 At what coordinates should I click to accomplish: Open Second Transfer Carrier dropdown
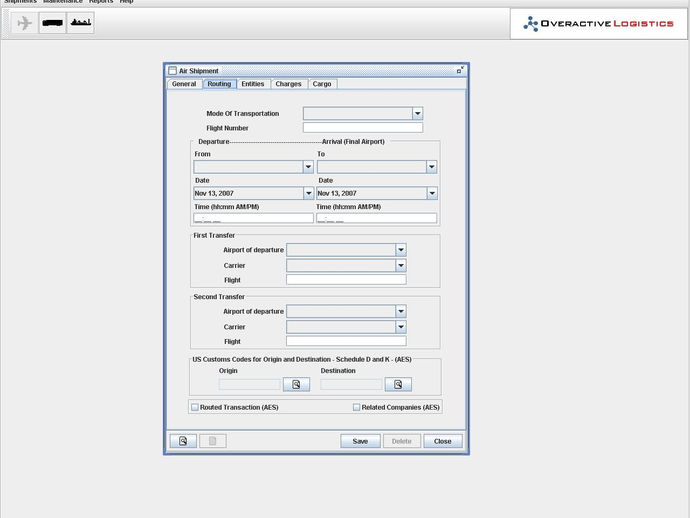click(x=400, y=327)
